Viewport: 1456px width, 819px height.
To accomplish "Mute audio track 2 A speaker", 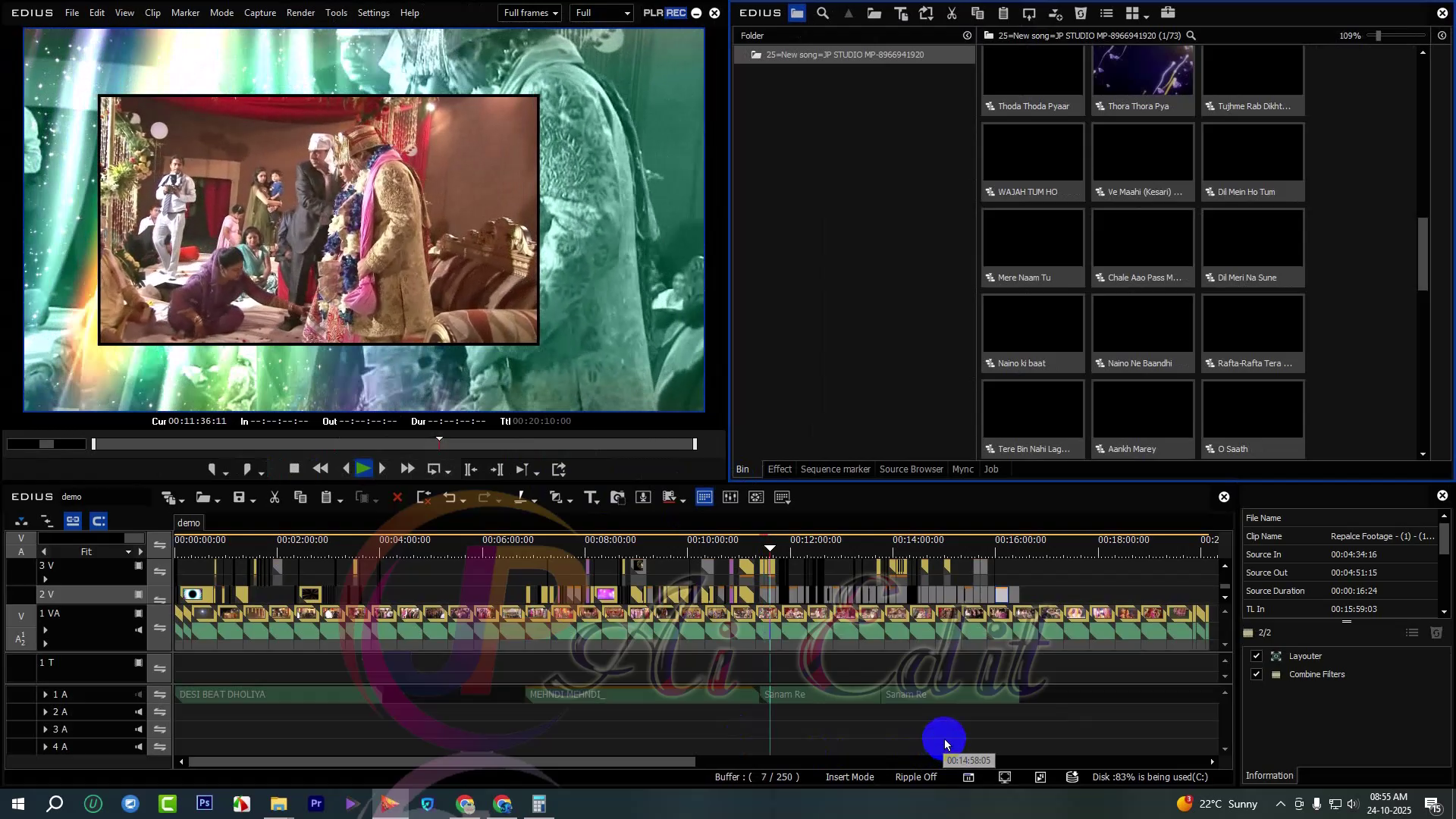I will (x=139, y=712).
